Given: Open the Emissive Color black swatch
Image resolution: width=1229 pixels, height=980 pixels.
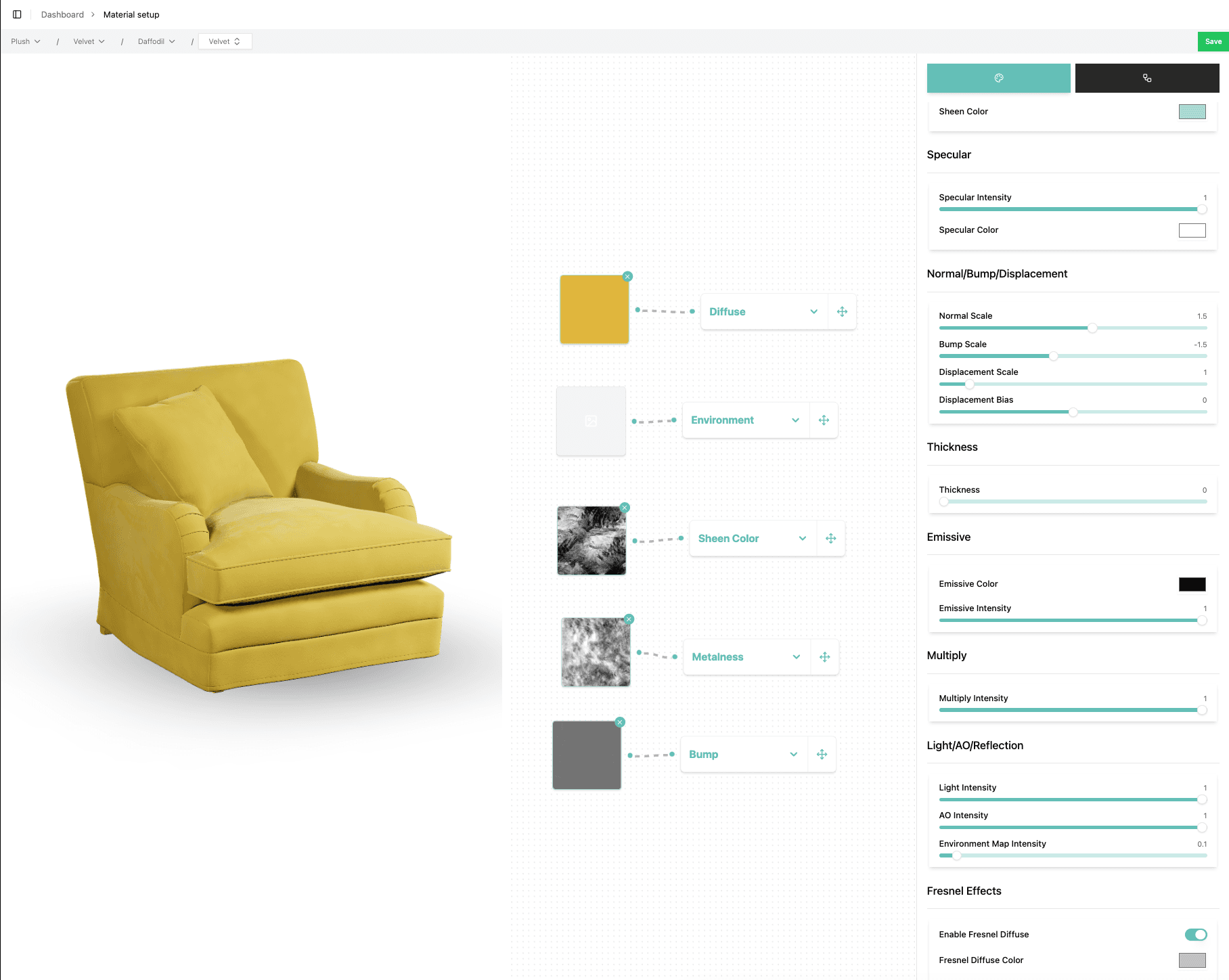Looking at the screenshot, I should point(1192,585).
